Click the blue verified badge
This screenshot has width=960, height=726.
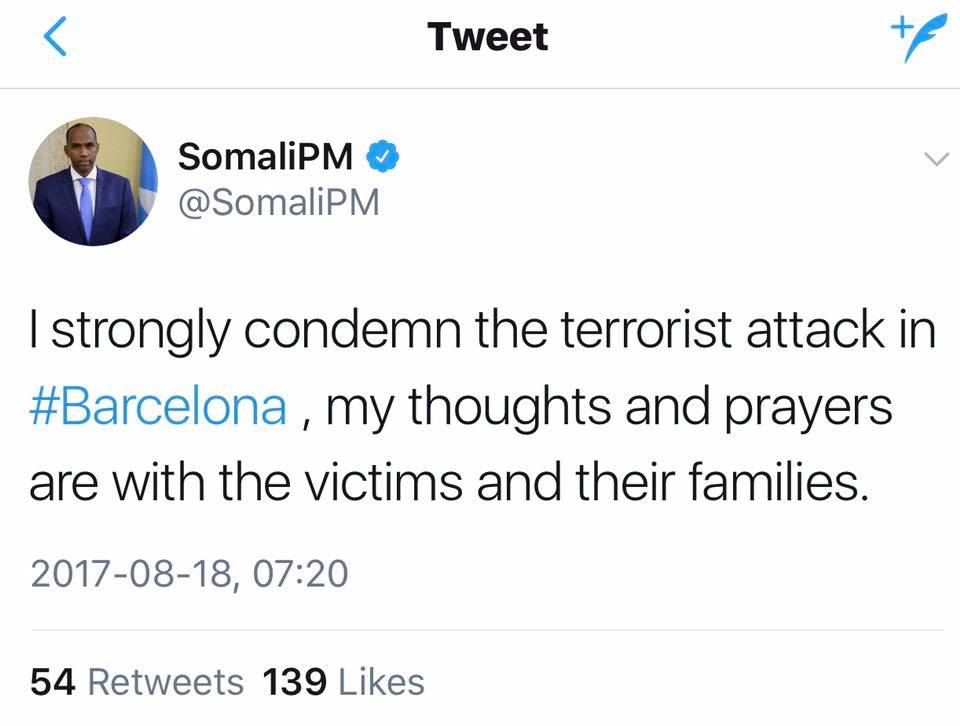[386, 156]
